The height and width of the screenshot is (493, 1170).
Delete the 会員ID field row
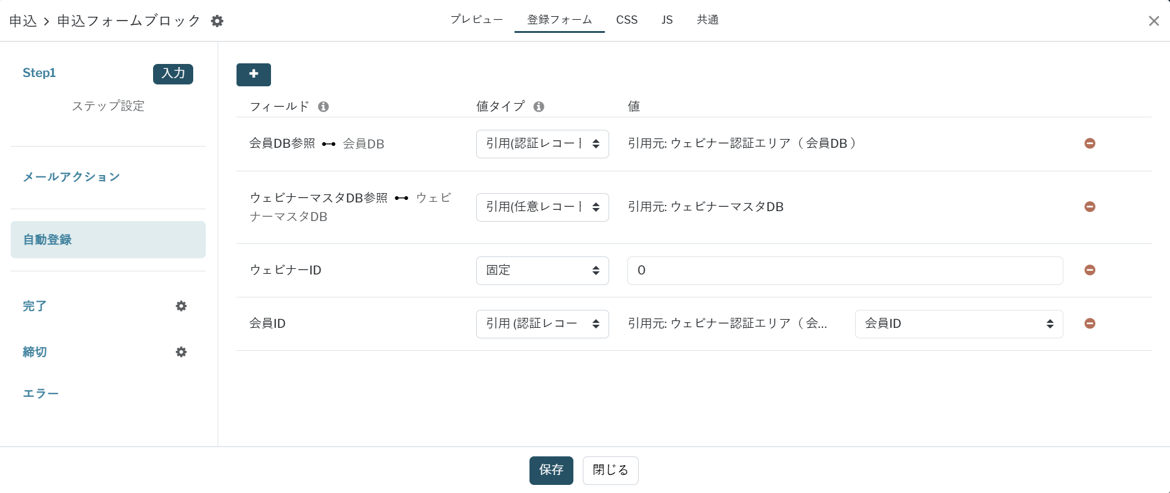click(1089, 324)
